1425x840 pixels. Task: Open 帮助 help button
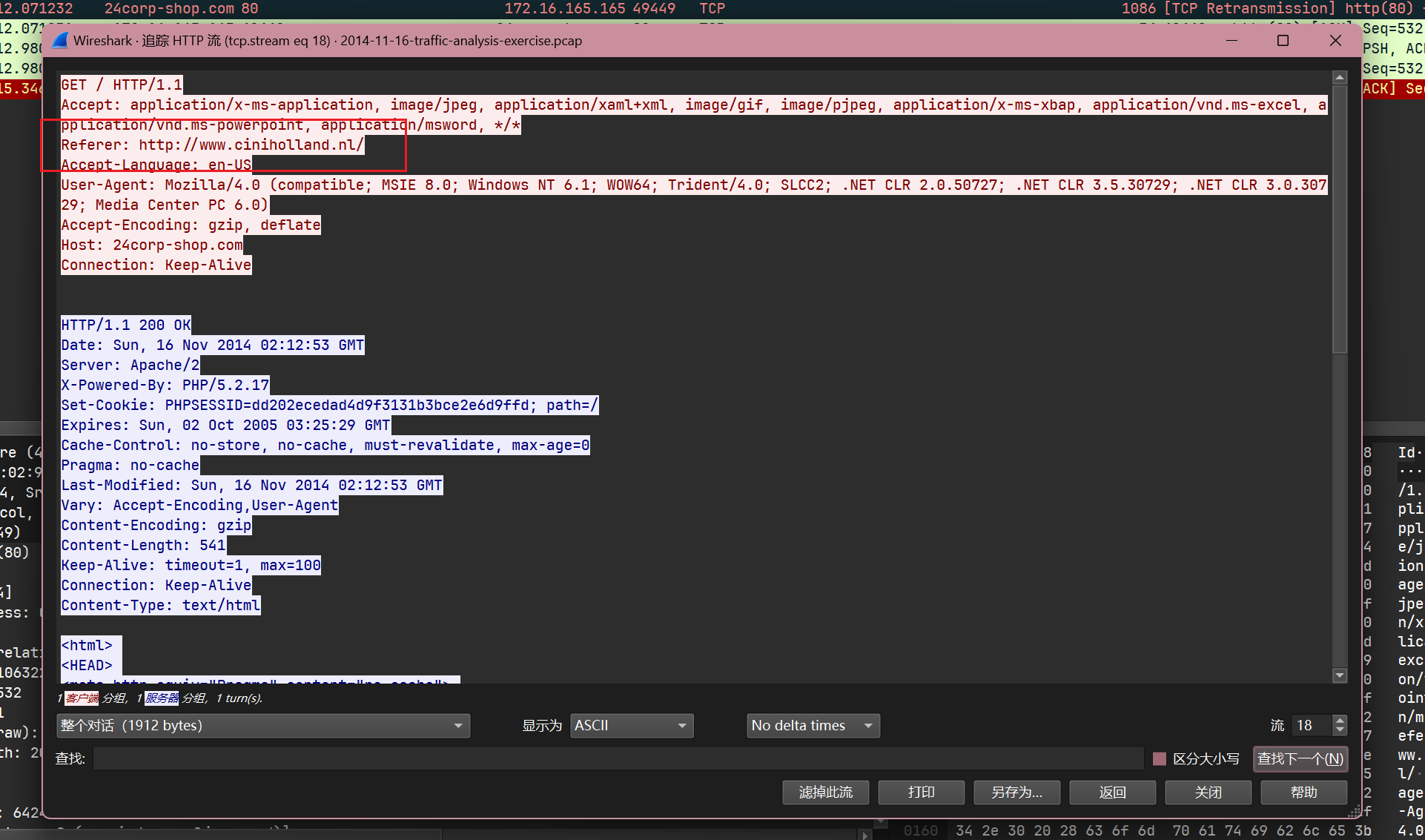(x=1303, y=792)
